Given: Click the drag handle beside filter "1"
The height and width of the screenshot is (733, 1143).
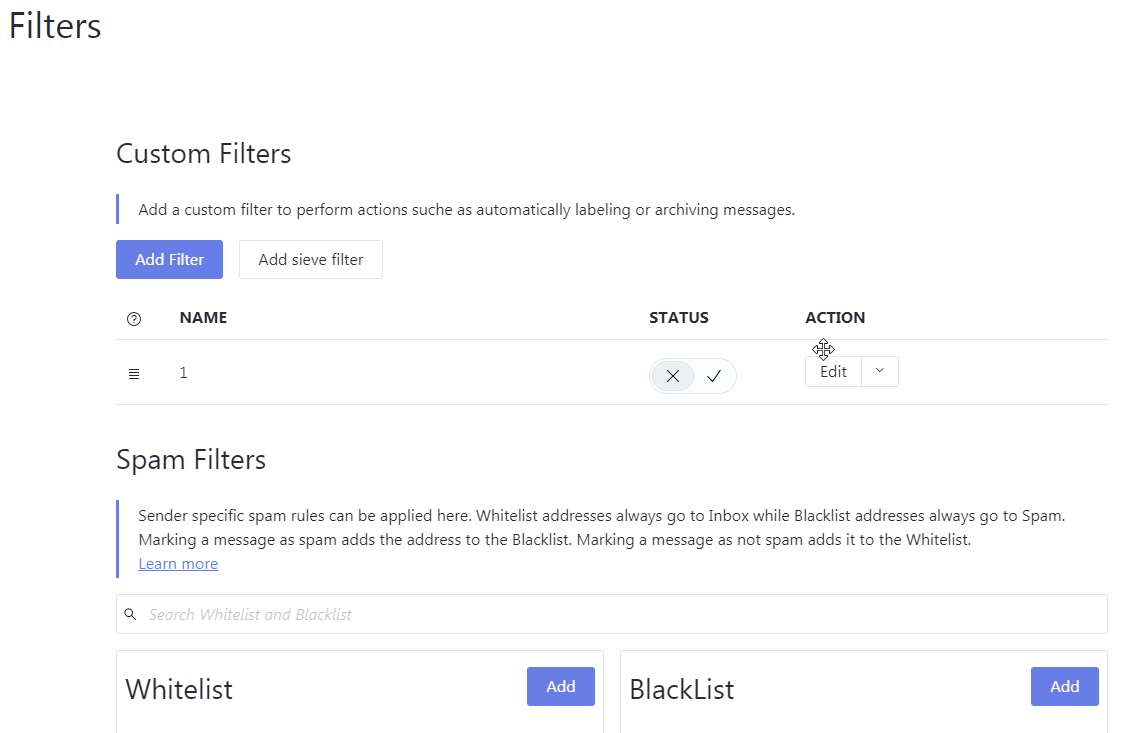Looking at the screenshot, I should (x=134, y=373).
